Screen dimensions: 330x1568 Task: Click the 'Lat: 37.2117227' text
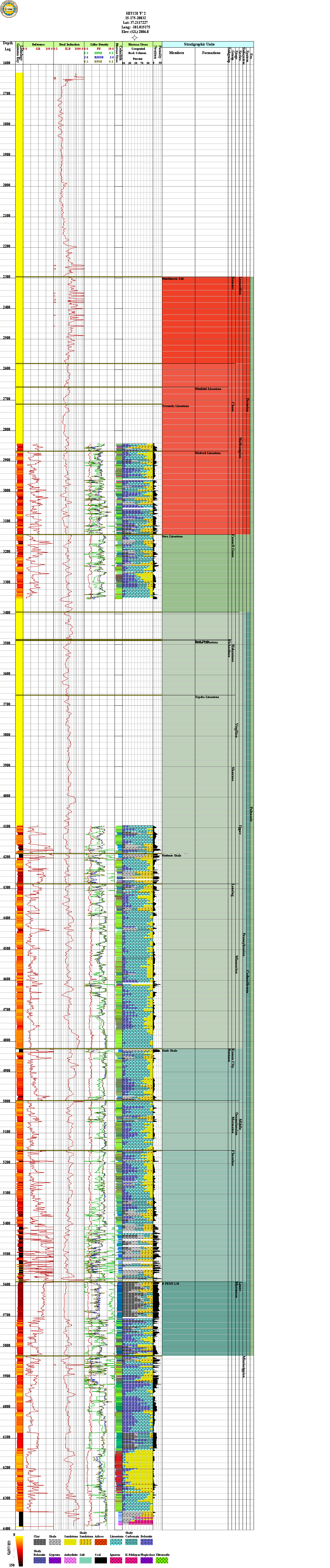click(135, 23)
